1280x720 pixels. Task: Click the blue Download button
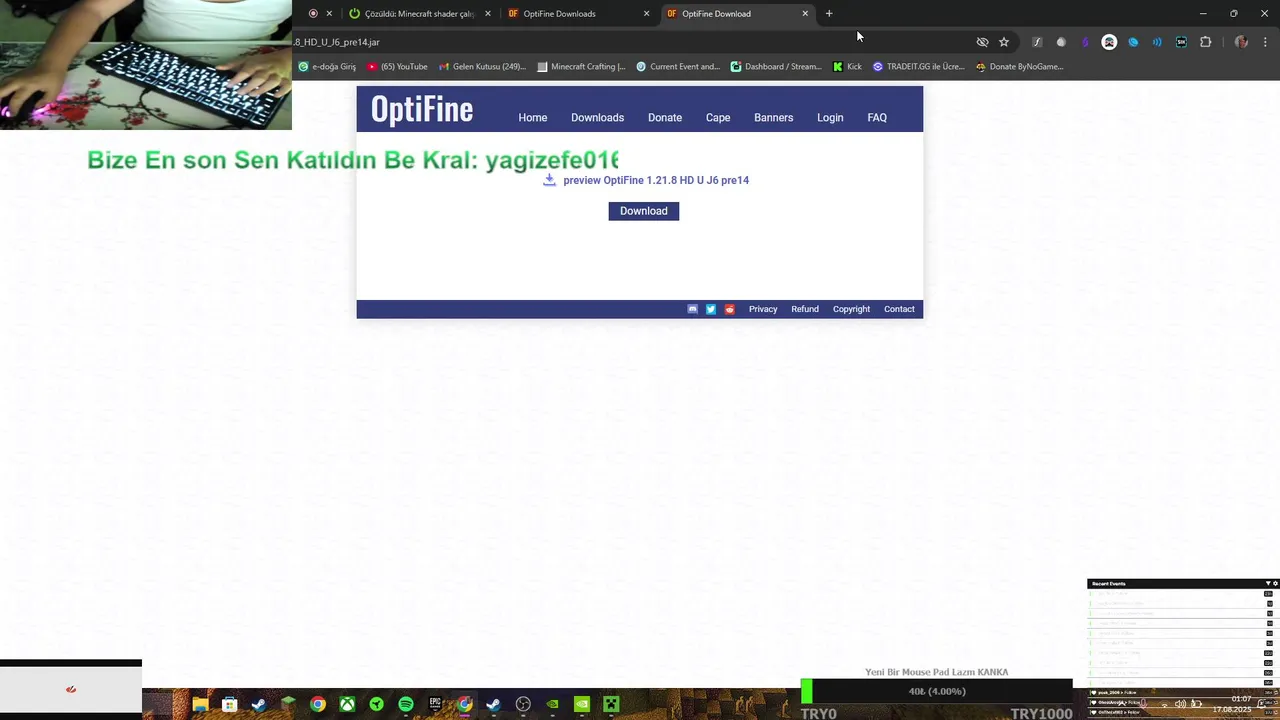[x=644, y=211]
